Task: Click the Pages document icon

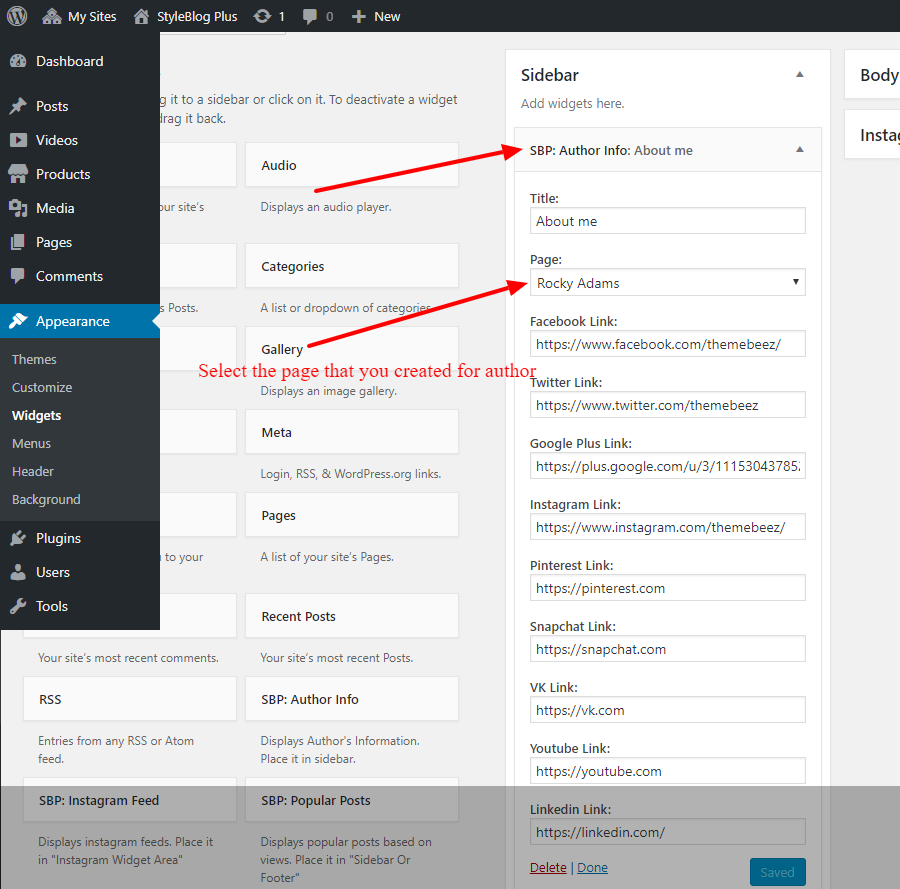Action: coord(18,242)
